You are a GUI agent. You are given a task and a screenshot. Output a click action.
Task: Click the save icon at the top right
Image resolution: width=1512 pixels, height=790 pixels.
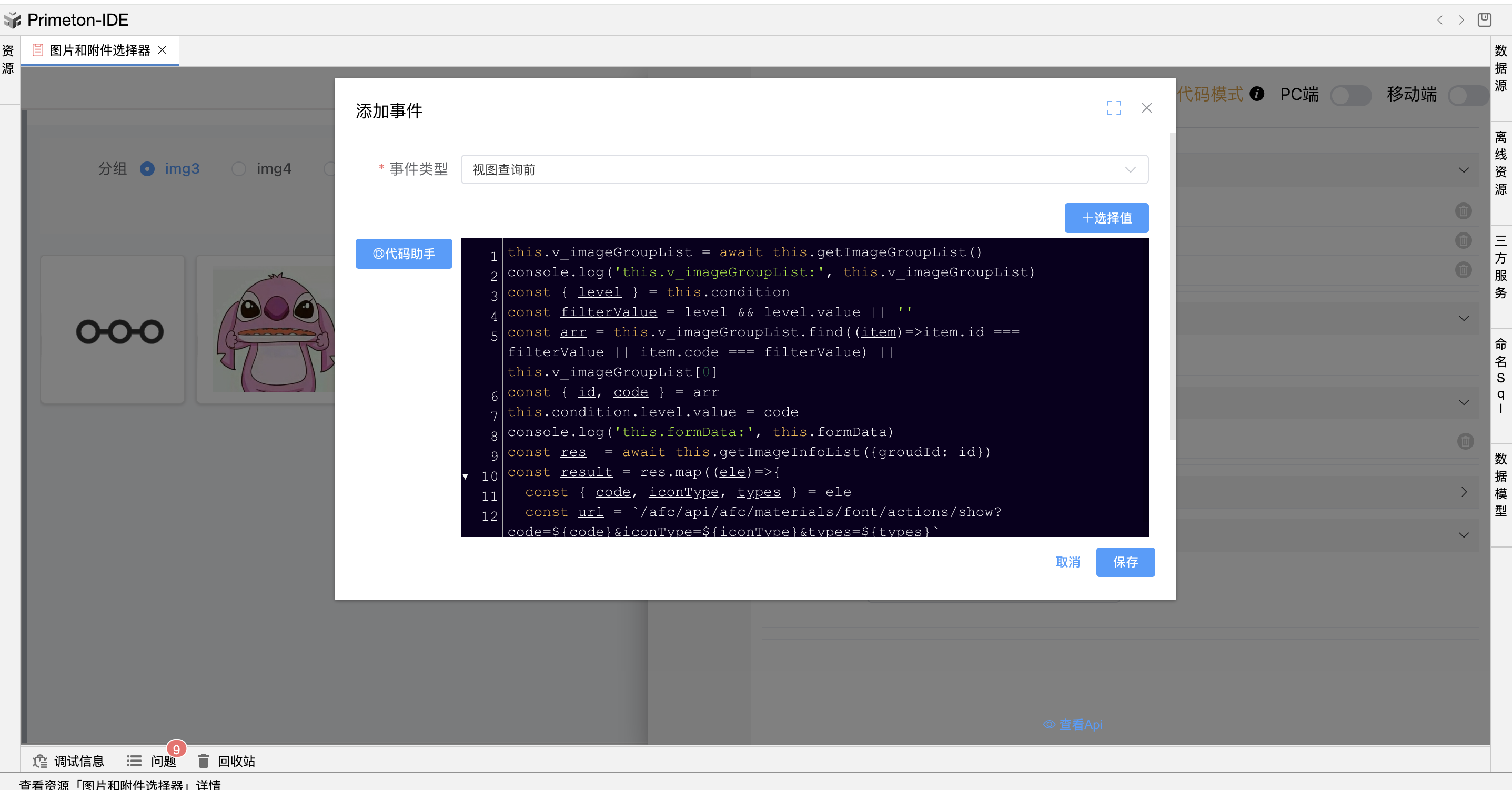[x=1485, y=20]
